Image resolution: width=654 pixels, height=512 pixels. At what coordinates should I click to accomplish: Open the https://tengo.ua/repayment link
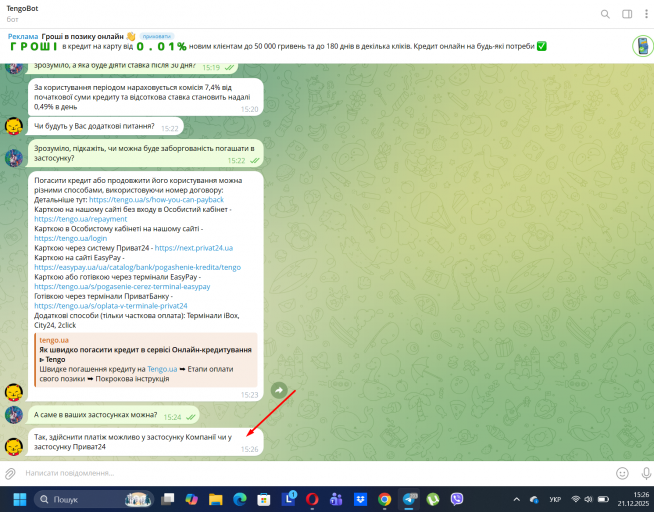(x=80, y=219)
